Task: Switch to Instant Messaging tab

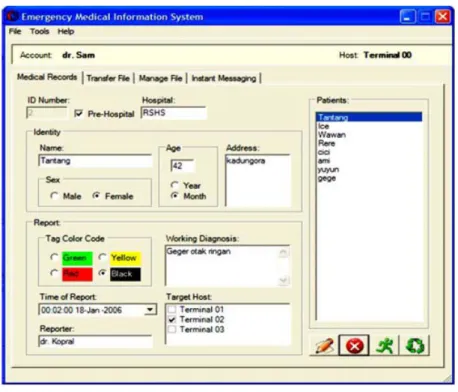Action: tap(224, 78)
